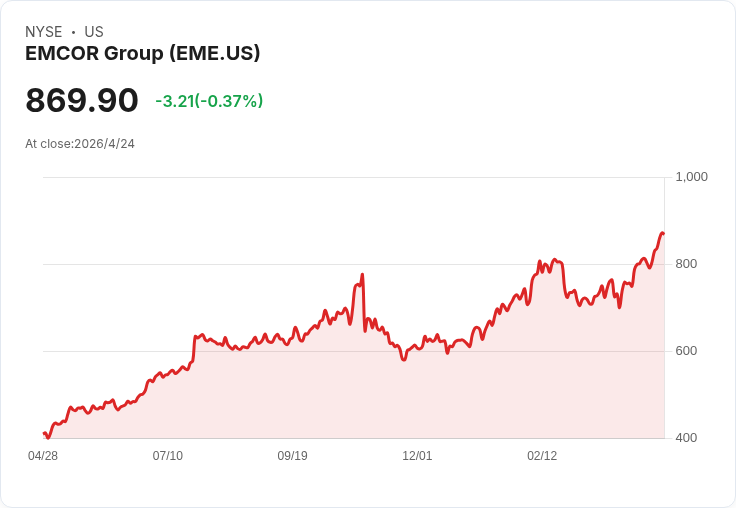Click the 869.90 price value

pos(82,100)
